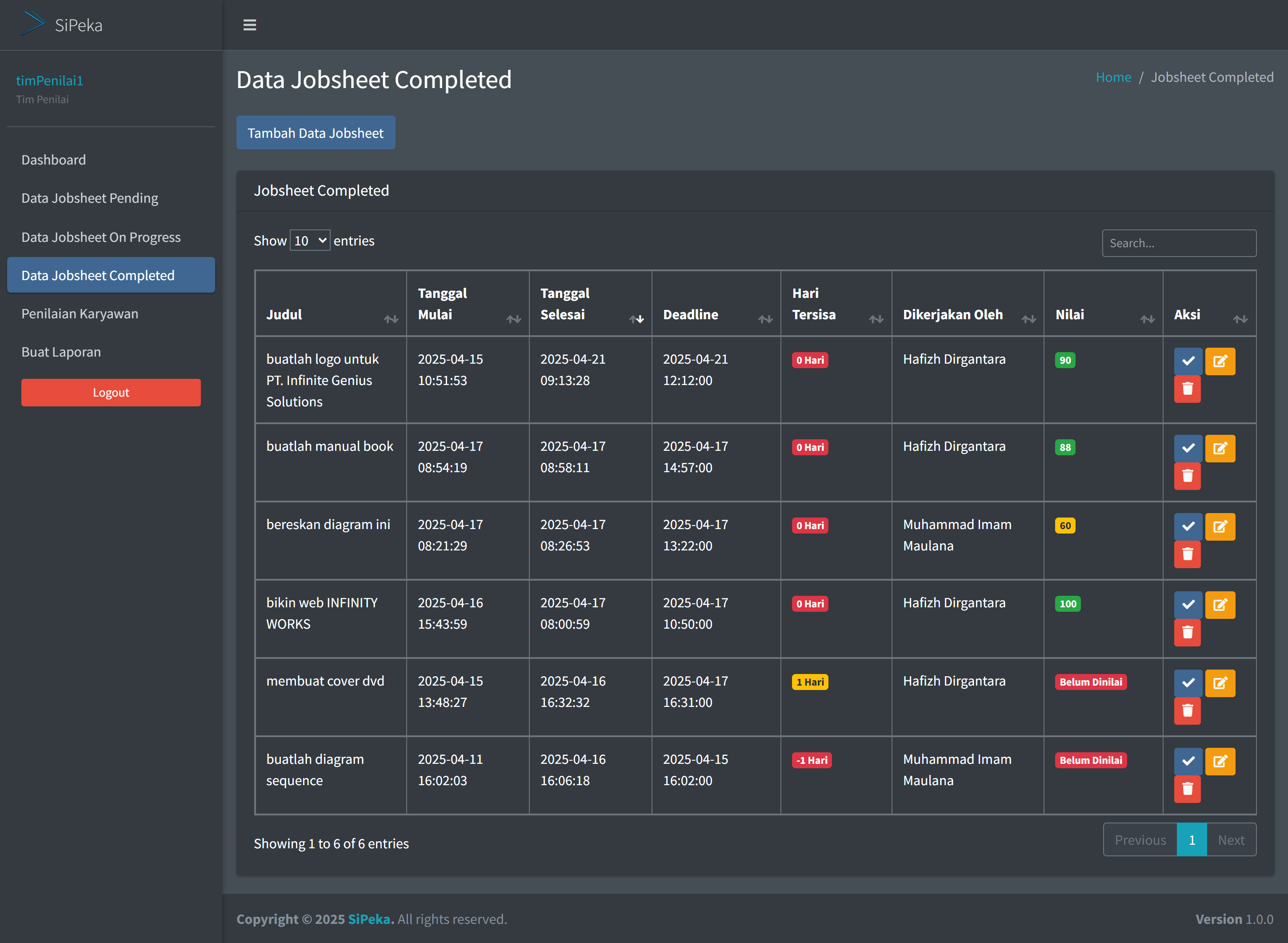Click trash icon for buatlah logo row

pos(1187,389)
